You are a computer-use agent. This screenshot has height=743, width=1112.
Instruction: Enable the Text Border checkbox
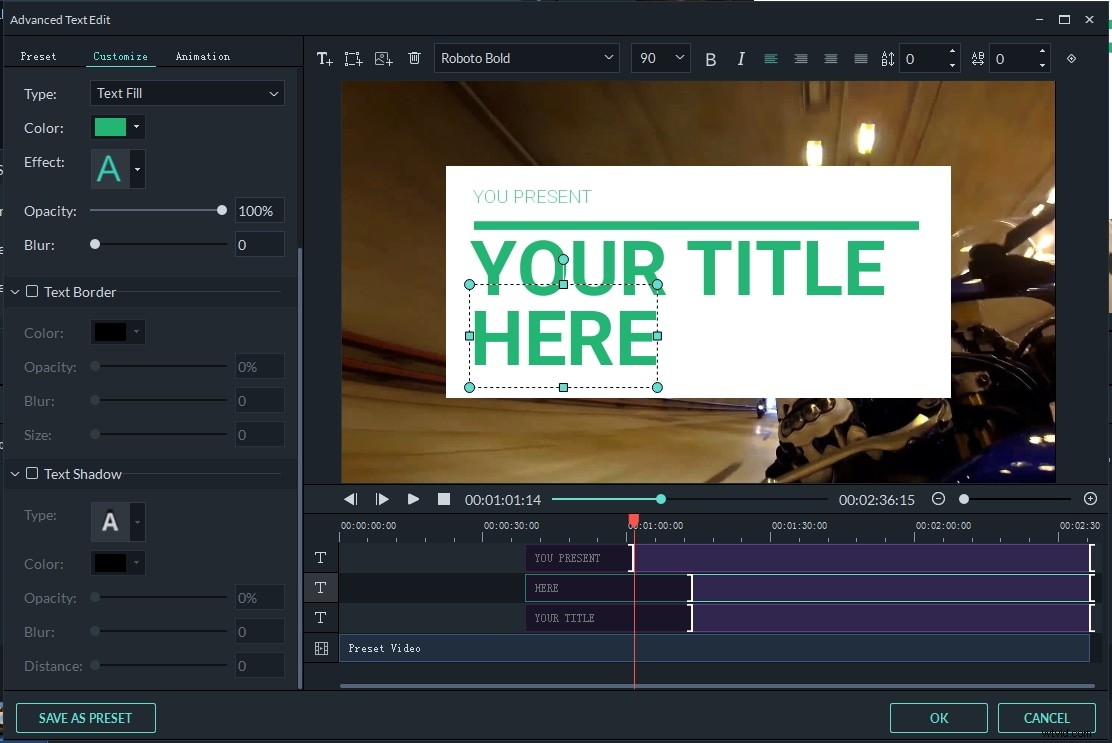coord(32,292)
